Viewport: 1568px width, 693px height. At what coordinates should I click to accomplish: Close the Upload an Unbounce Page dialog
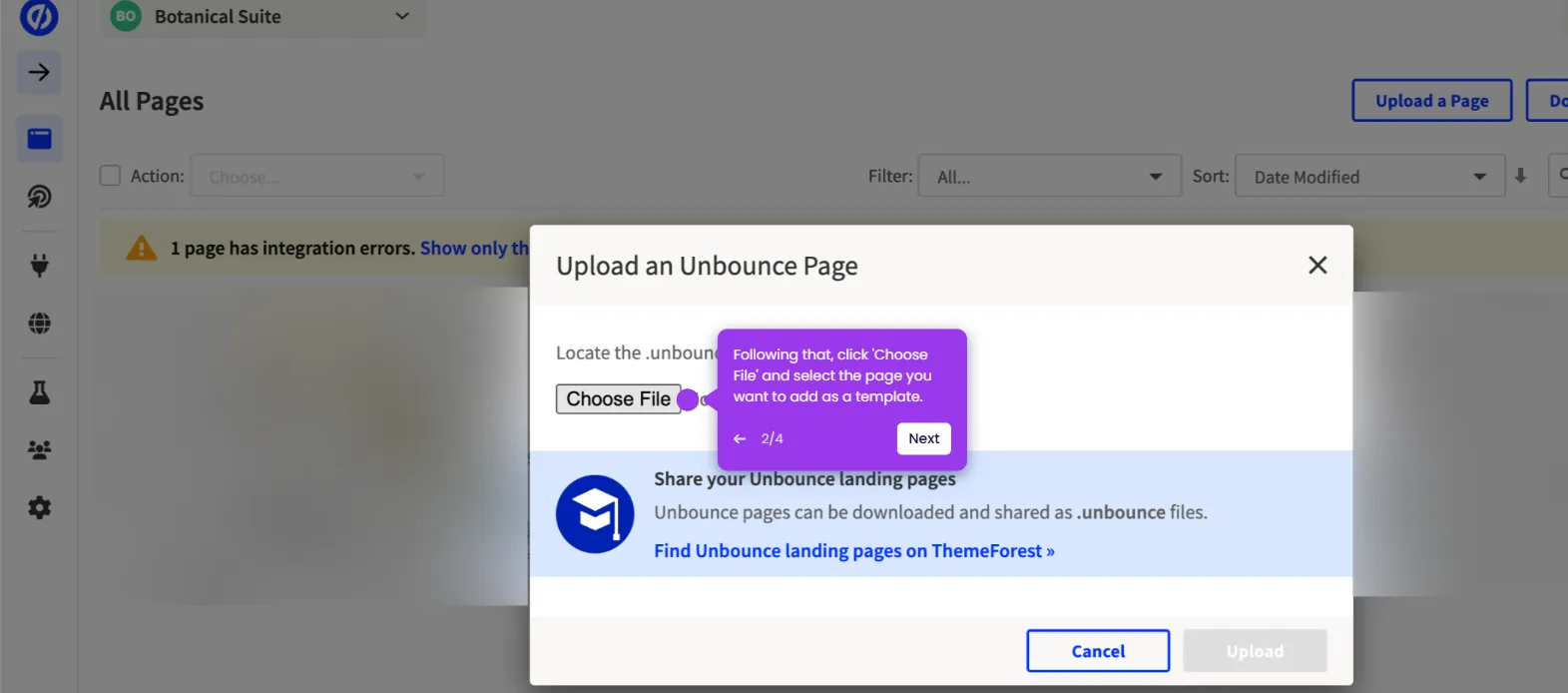coord(1317,265)
